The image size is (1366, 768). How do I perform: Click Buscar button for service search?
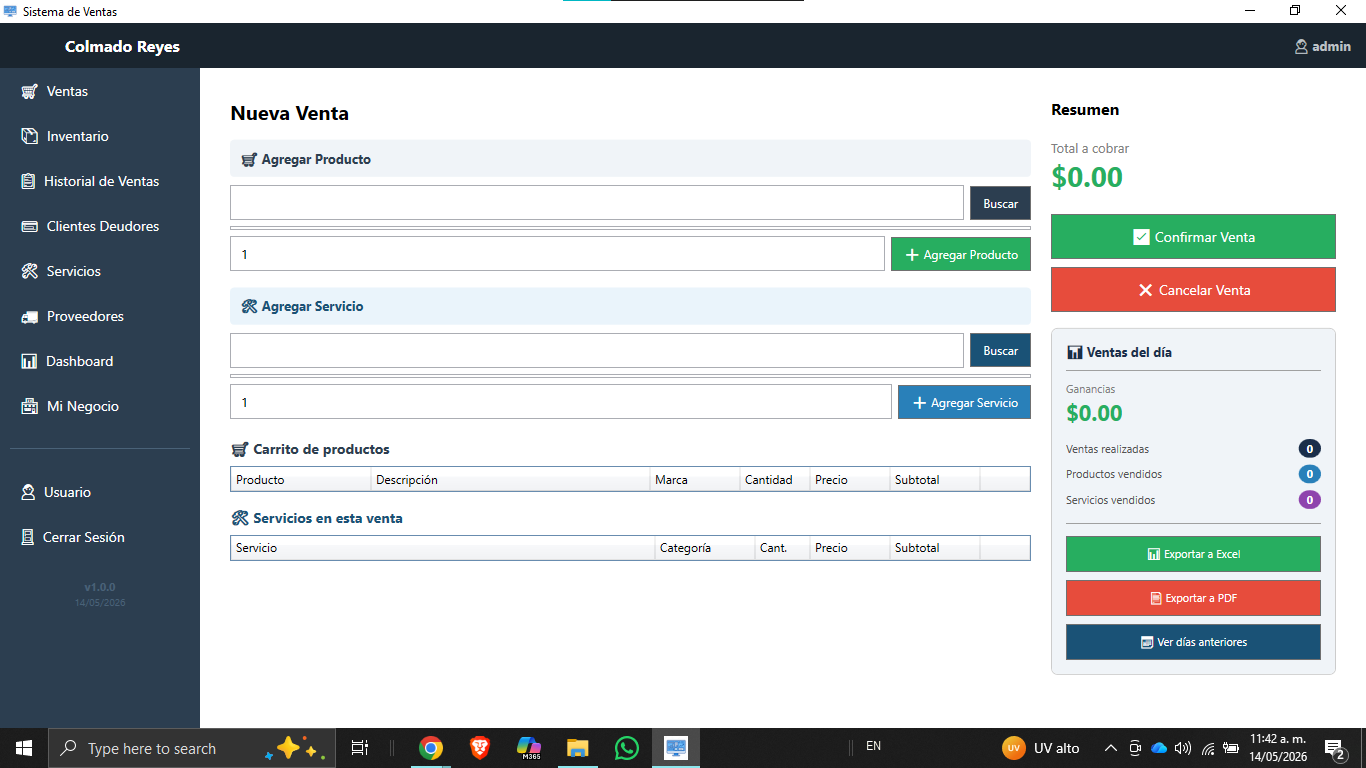[x=1000, y=350]
